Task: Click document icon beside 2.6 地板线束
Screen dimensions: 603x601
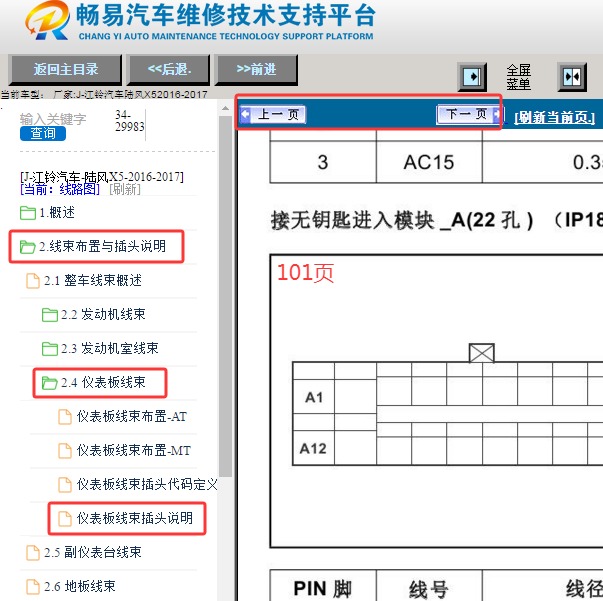Action: pos(33,586)
